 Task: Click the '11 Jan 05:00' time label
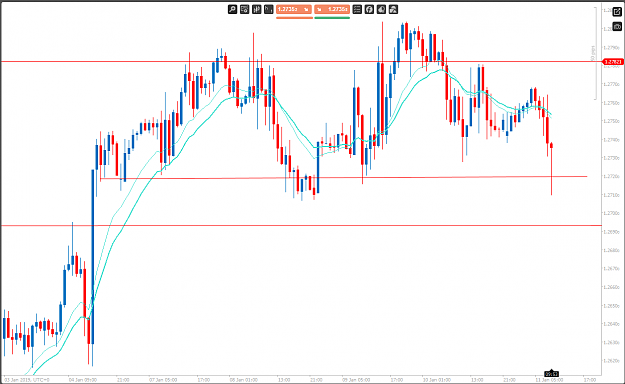coord(549,380)
